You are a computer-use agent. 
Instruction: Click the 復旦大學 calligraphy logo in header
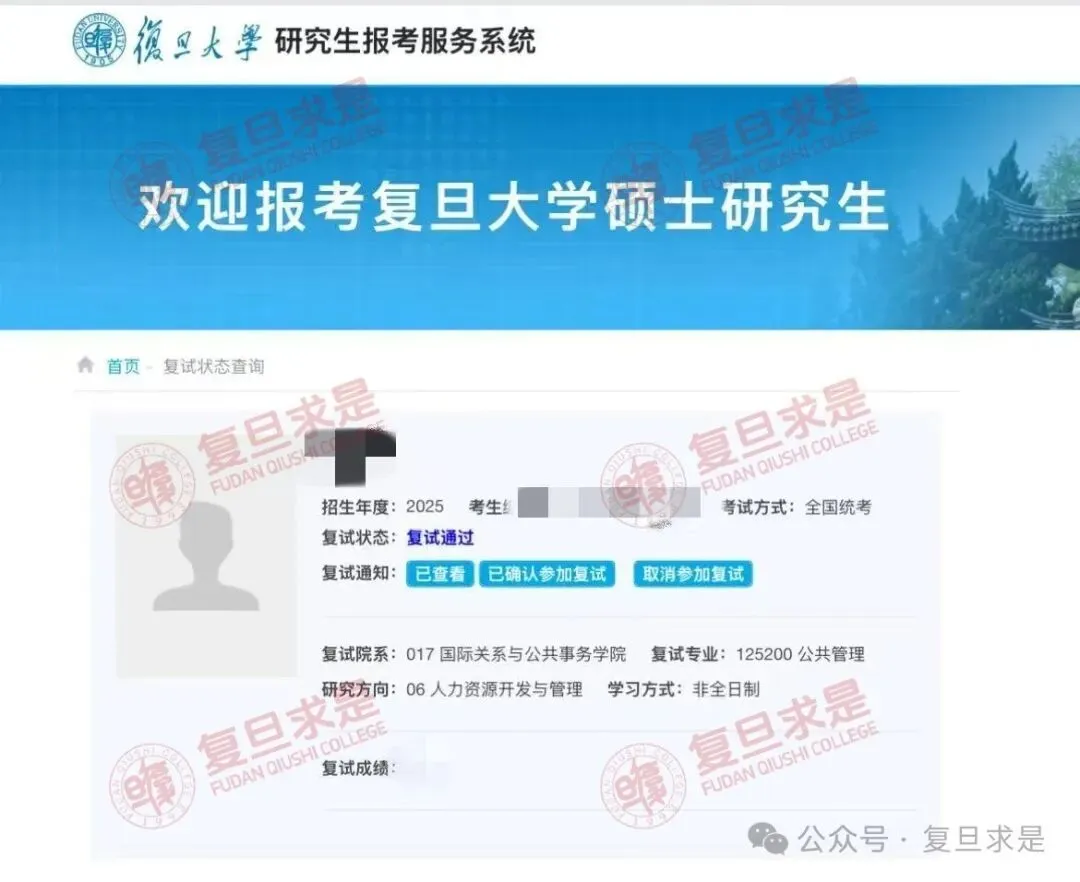coord(198,40)
